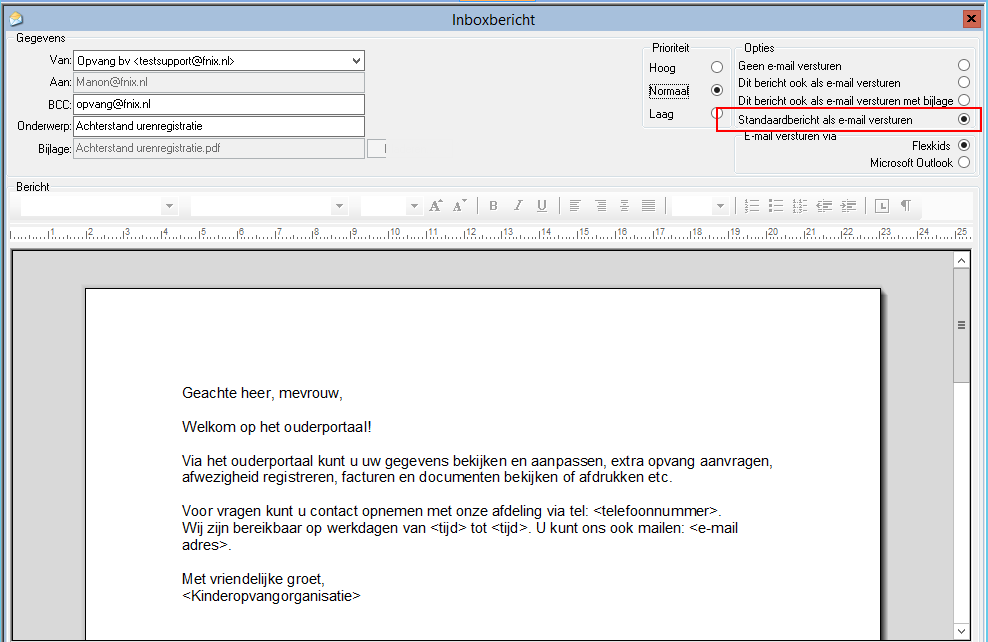Choose Microsoft Outlook for sending e-mail
Viewport: 988px width, 642px height.
tap(963, 163)
